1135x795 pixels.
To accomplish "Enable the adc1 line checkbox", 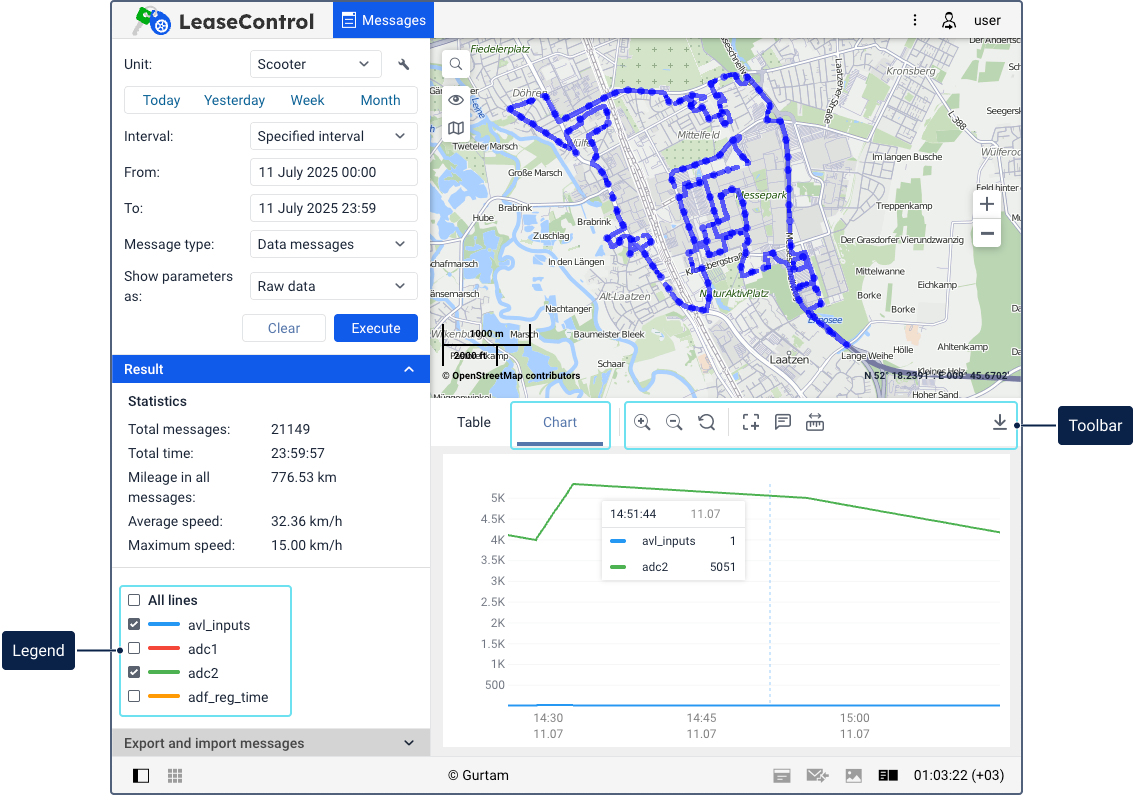I will (x=134, y=648).
